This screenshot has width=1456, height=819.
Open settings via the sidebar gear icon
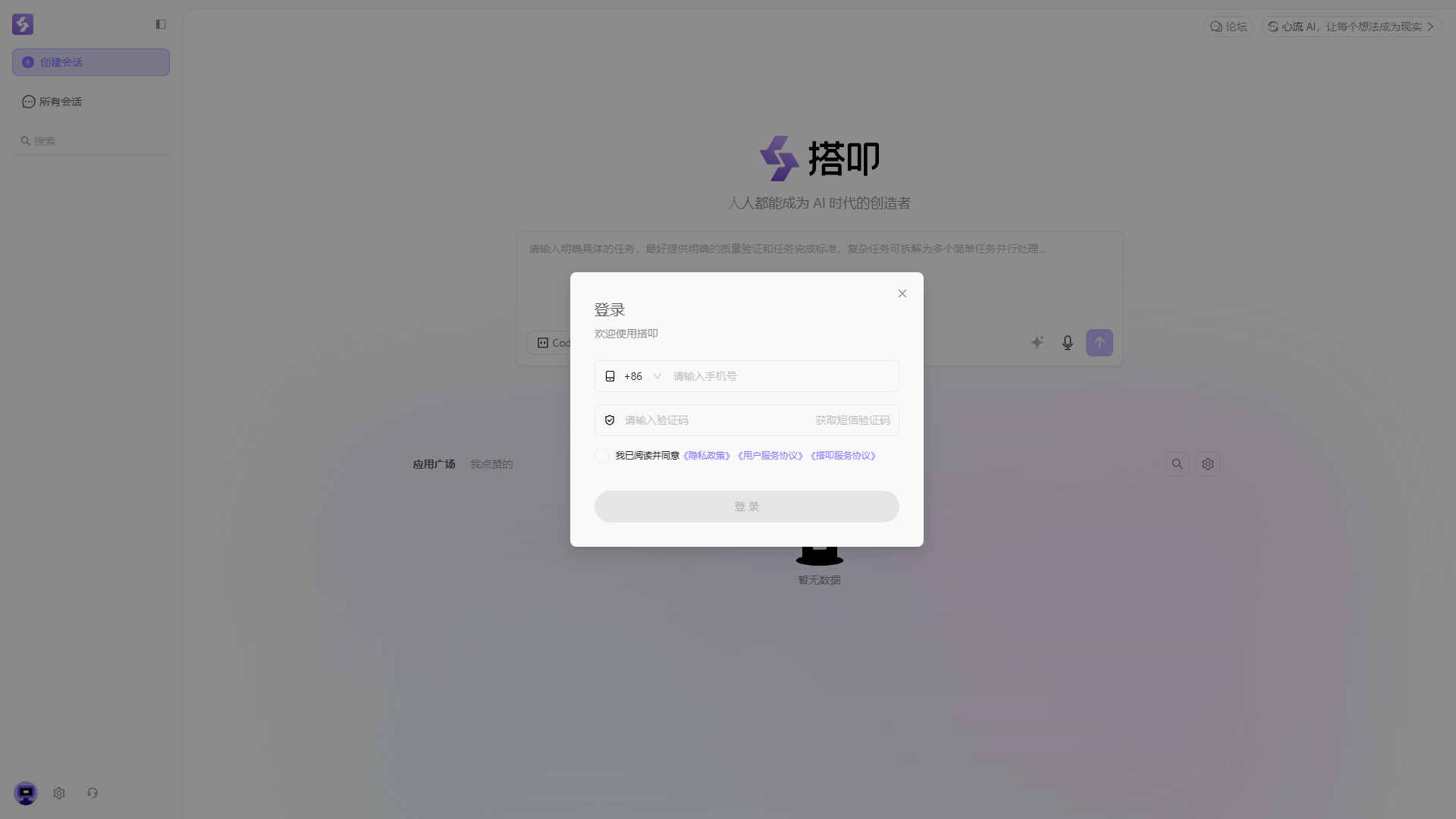pyautogui.click(x=59, y=793)
